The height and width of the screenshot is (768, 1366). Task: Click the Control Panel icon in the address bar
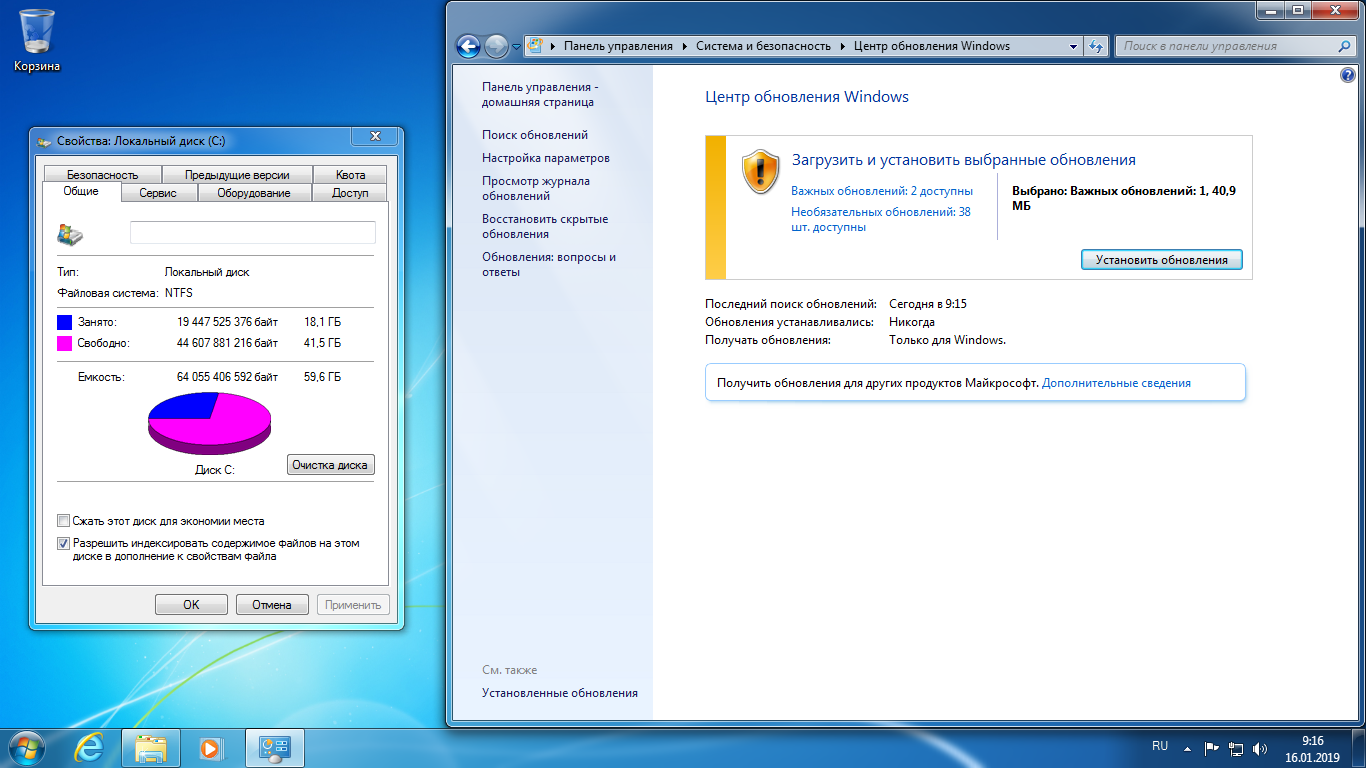(535, 46)
